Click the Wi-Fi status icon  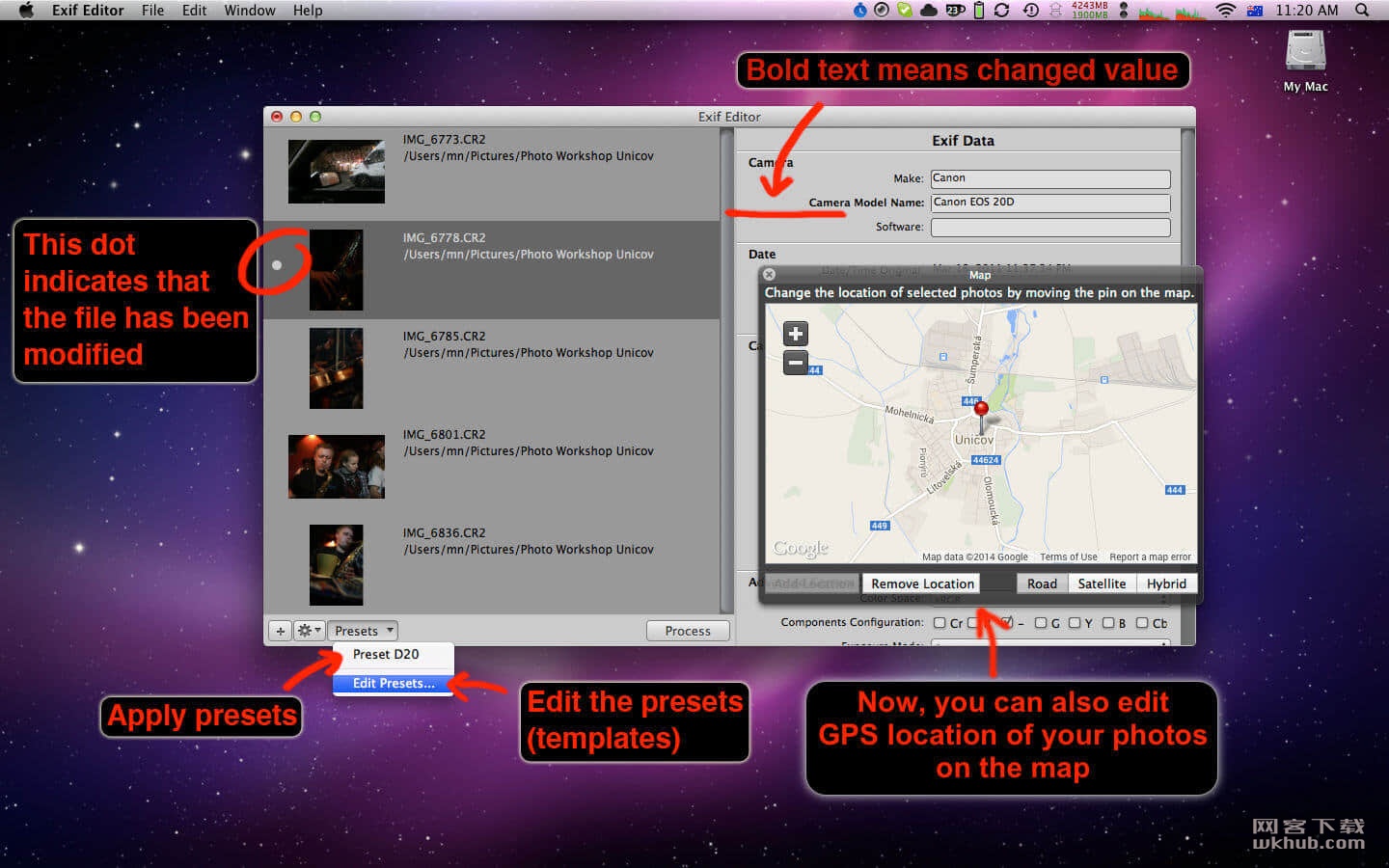click(x=1225, y=10)
